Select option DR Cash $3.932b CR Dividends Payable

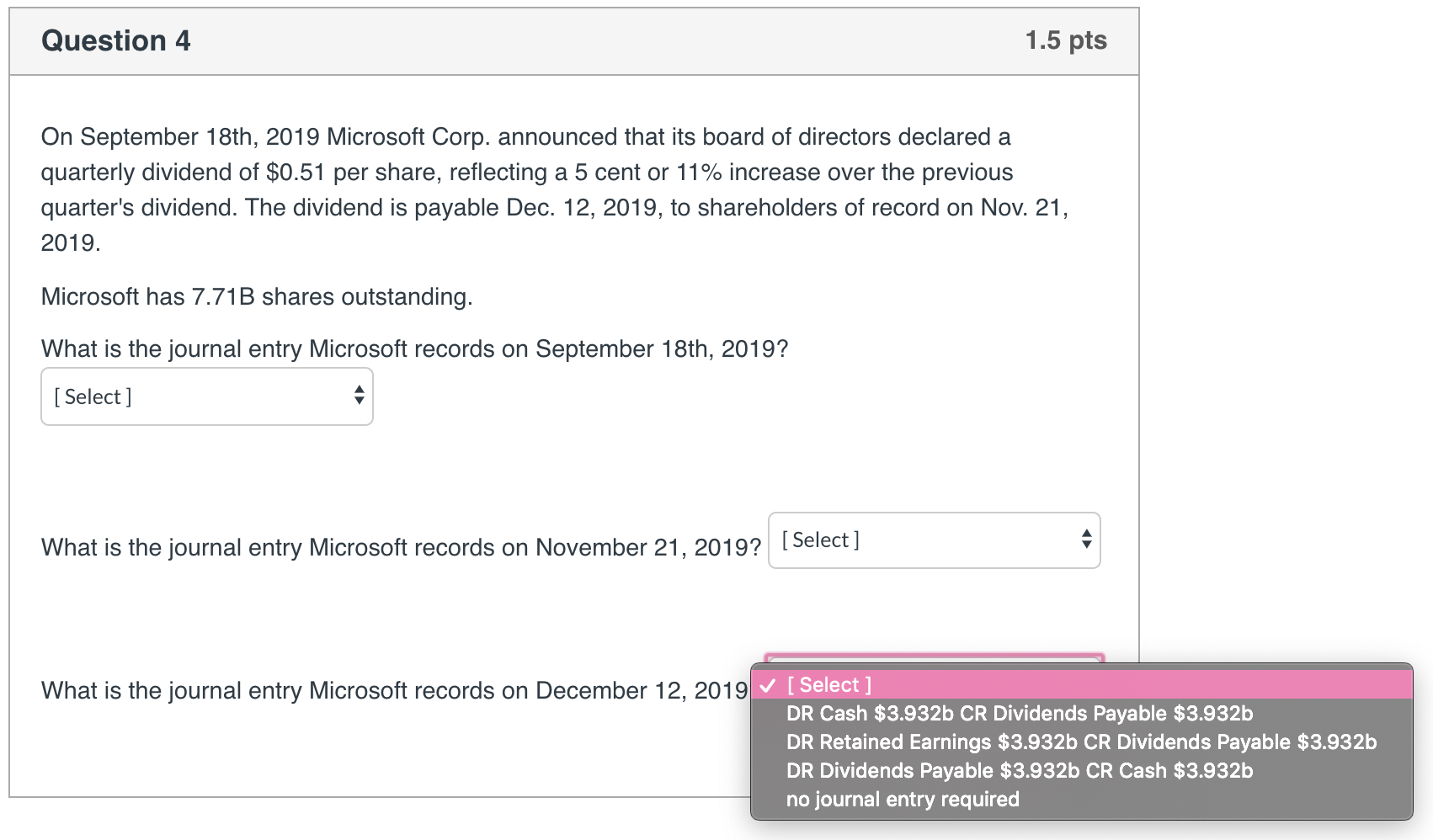[x=1019, y=713]
